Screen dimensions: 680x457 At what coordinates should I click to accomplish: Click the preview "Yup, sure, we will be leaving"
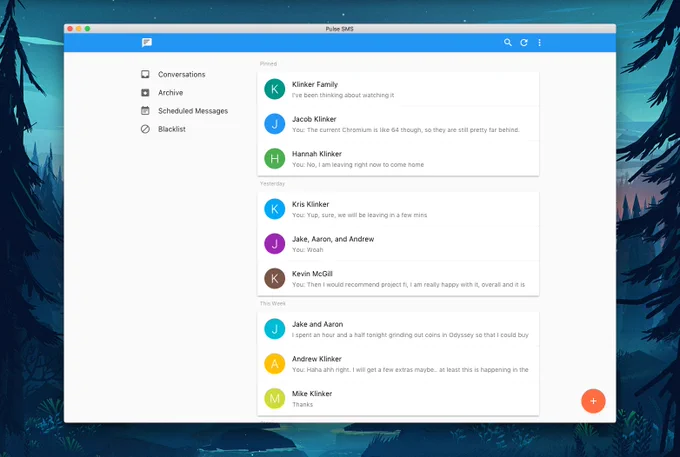point(360,215)
